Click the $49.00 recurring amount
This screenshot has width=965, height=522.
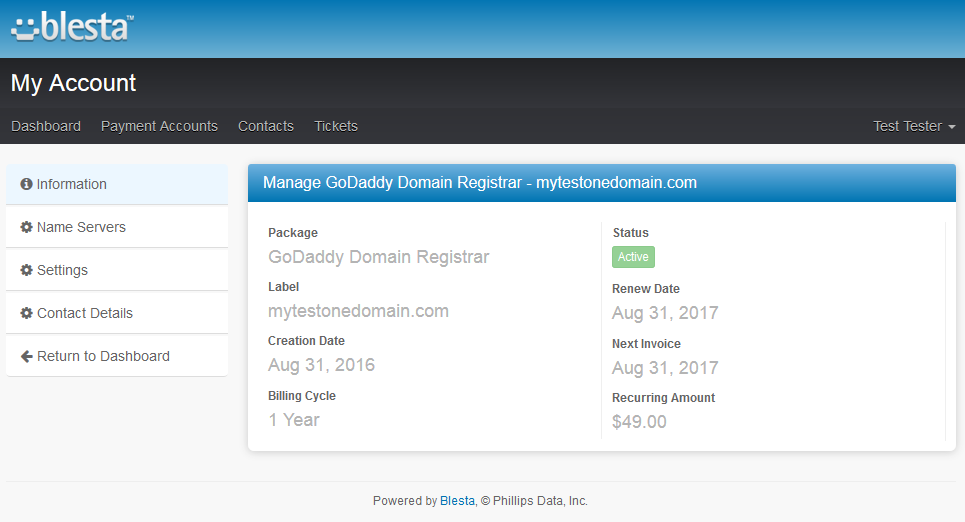(639, 422)
